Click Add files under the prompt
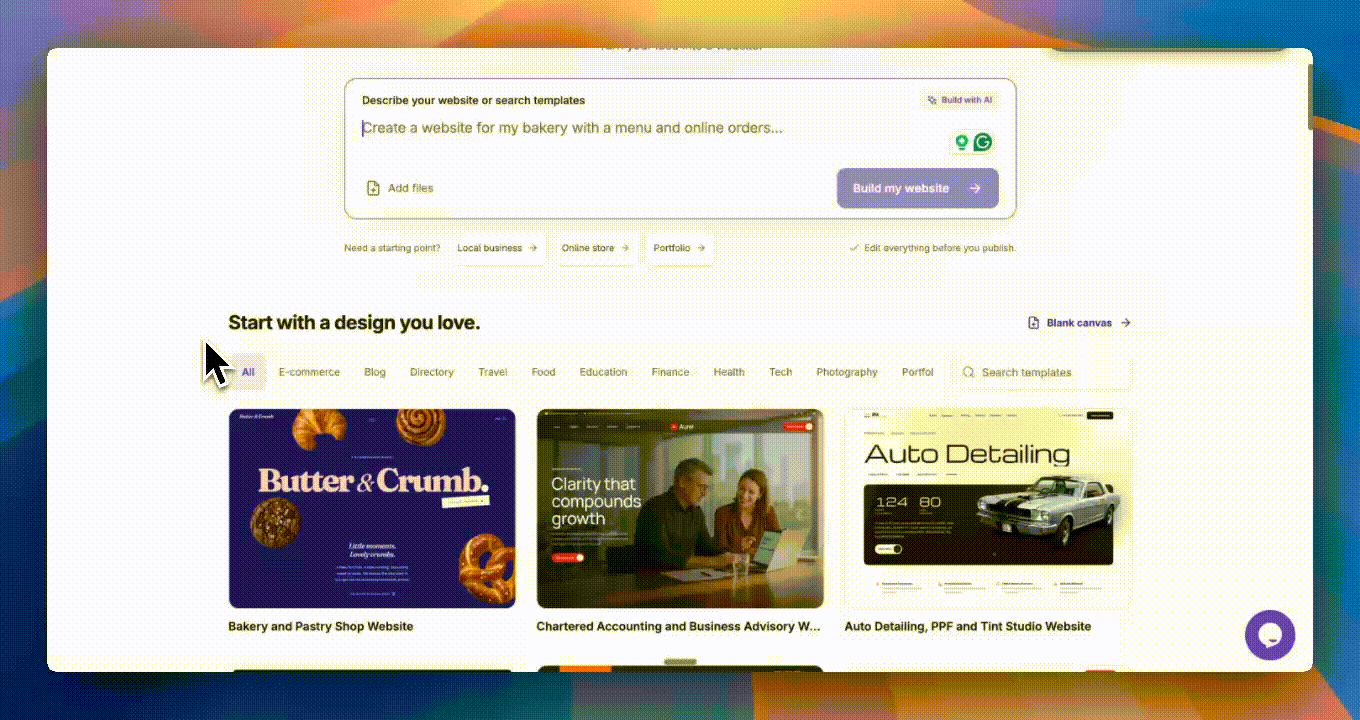Viewport: 1360px width, 720px height. click(400, 188)
